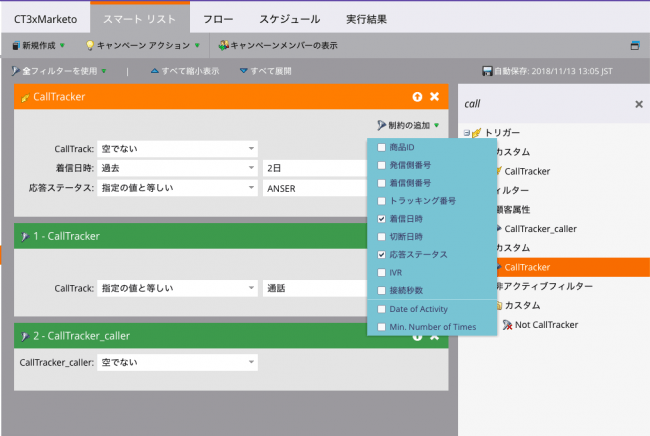The width and height of the screenshot is (650, 436).
Task: Select CallTracker_caller in the tree
Action: point(541,229)
